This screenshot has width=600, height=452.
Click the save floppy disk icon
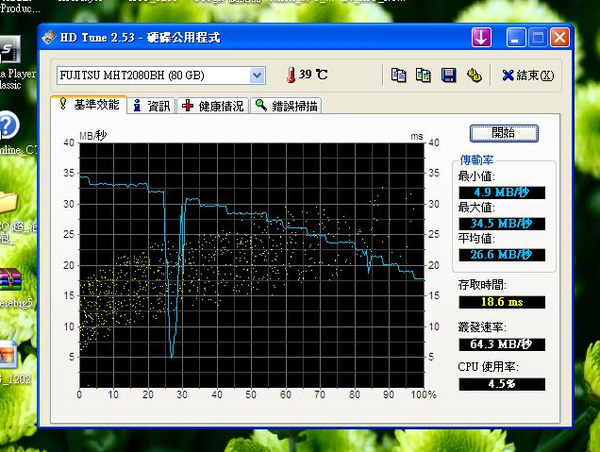[x=448, y=75]
